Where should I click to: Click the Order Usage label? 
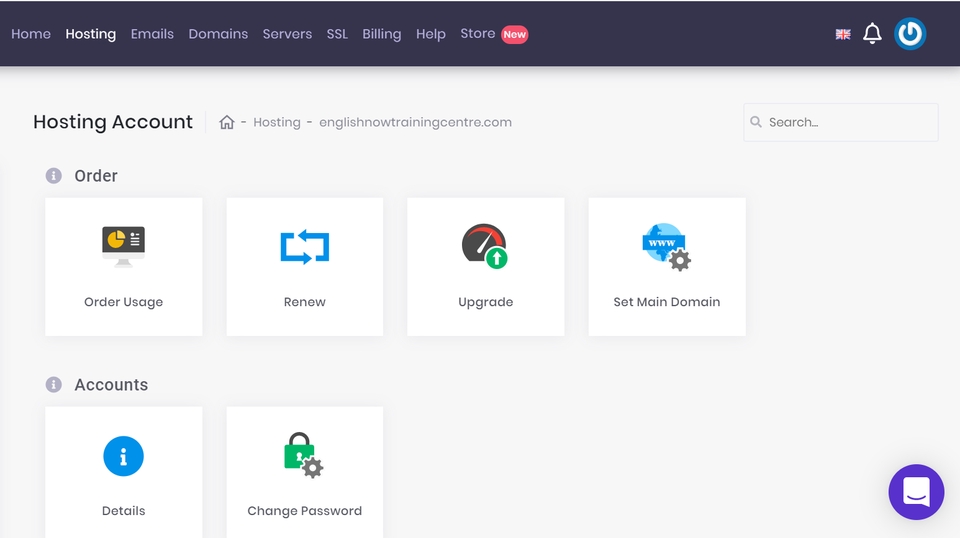pos(123,302)
